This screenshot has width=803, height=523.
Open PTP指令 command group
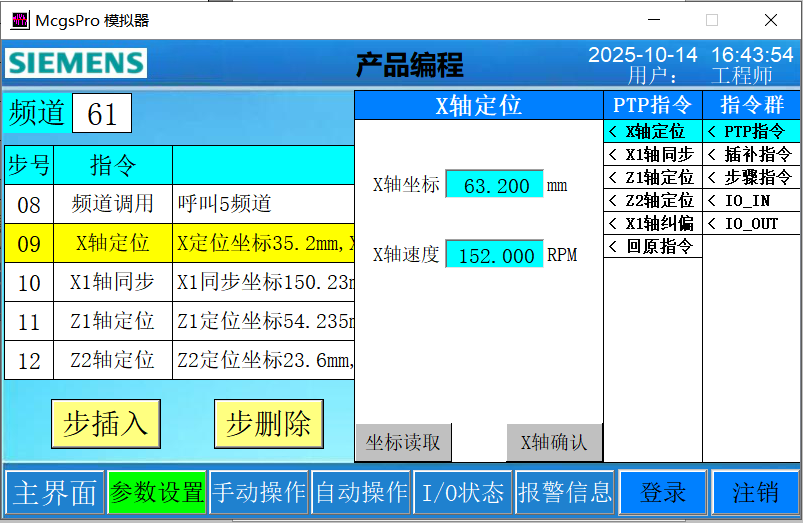pos(751,131)
